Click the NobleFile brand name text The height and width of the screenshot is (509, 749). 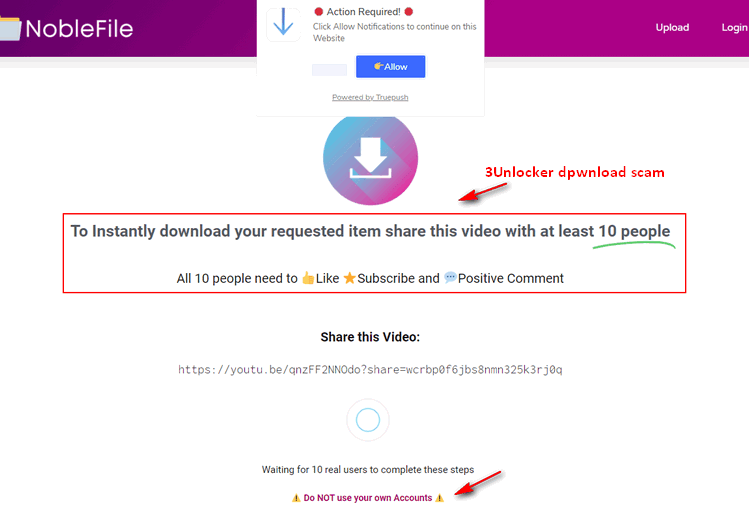pyautogui.click(x=79, y=29)
